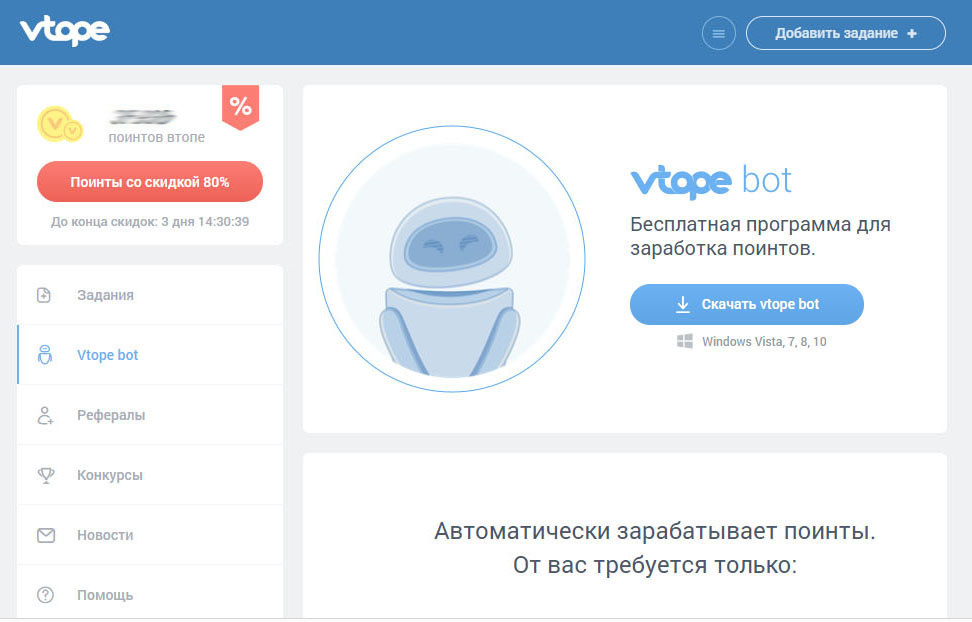Screen dimensions: 972x622
Task: Click the Vtope bot robot icon in sidebar
Action: (43, 354)
